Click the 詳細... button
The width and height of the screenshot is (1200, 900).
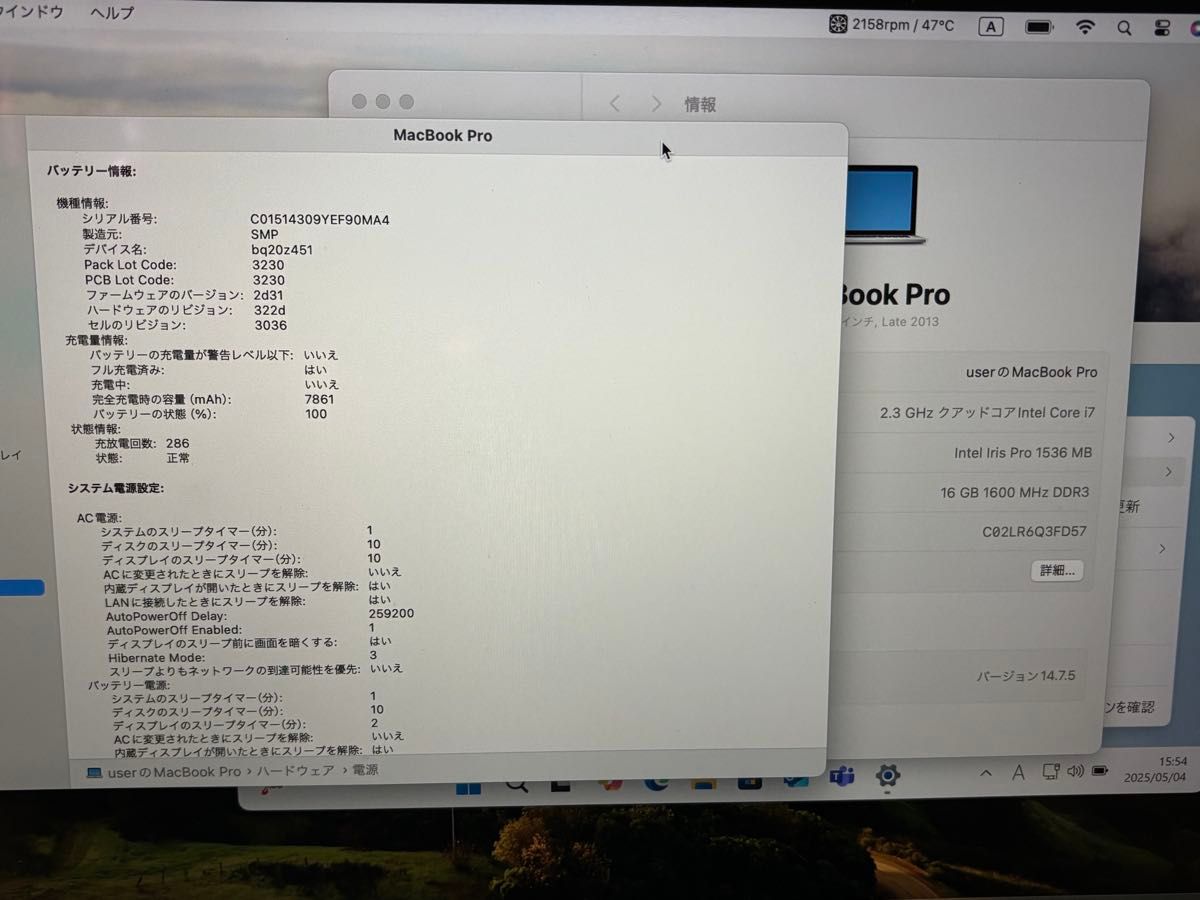point(1057,570)
